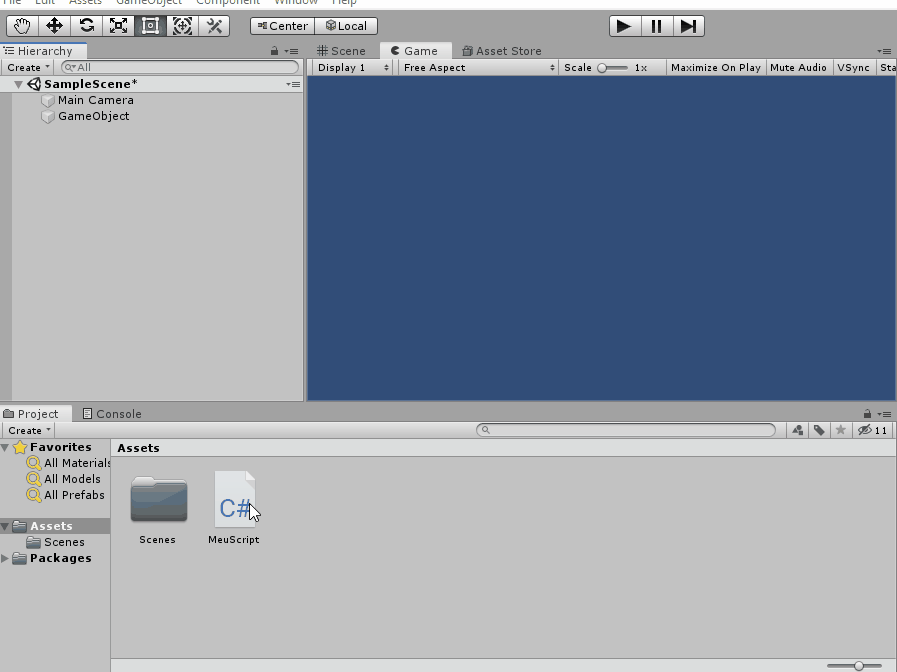Screen dimensions: 897x672
Task: Select the Move tool
Action: pyautogui.click(x=54, y=26)
